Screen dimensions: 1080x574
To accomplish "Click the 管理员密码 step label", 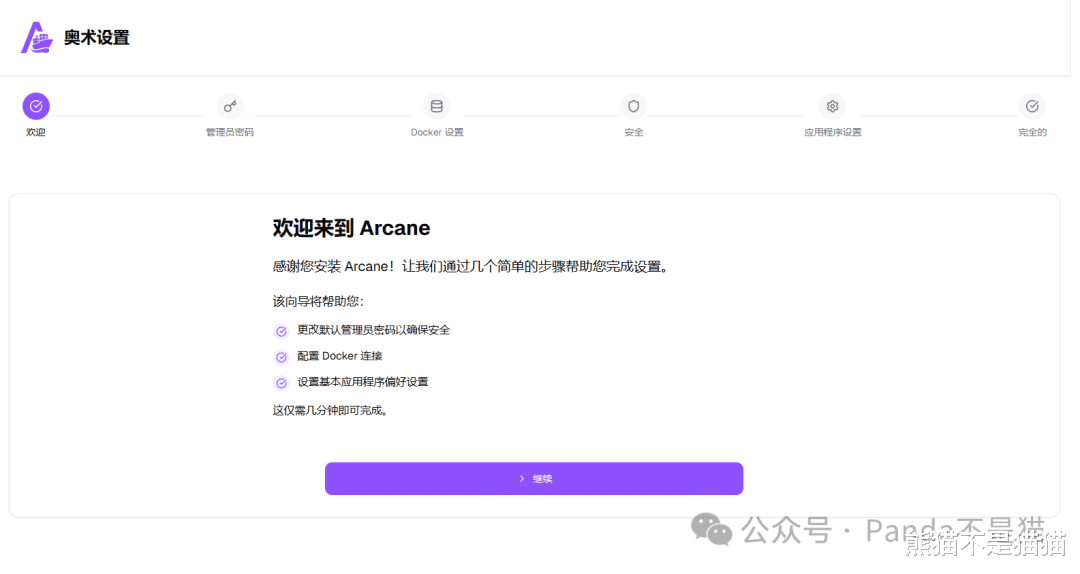I will coord(229,132).
